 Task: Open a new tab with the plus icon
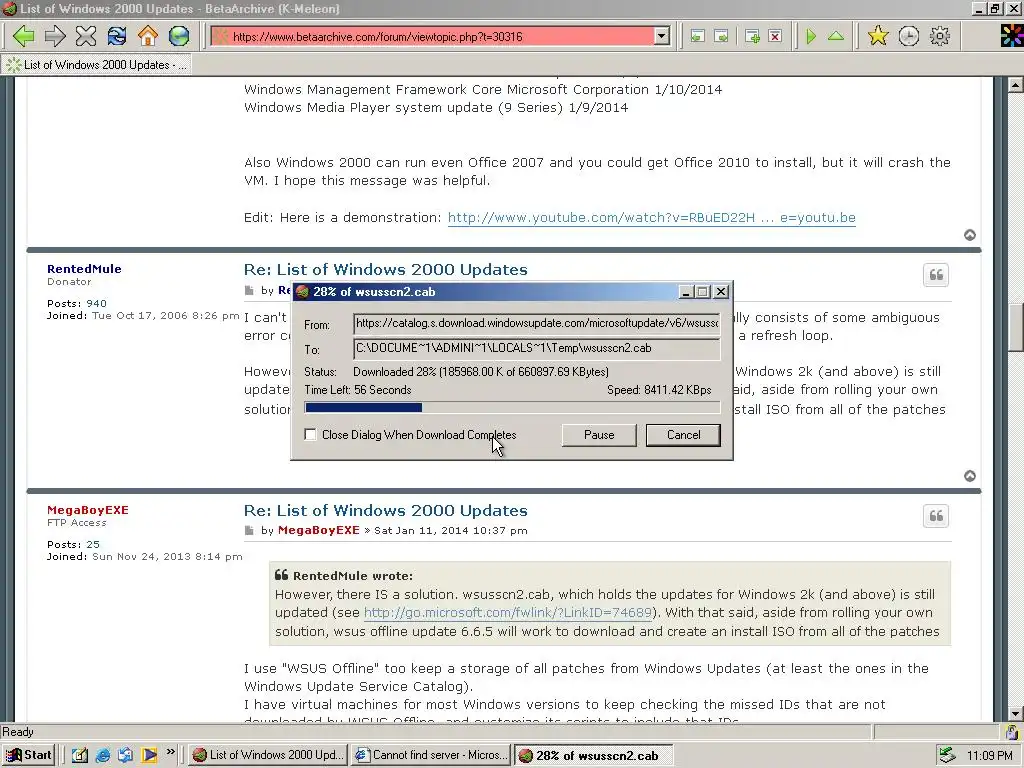pos(752,37)
